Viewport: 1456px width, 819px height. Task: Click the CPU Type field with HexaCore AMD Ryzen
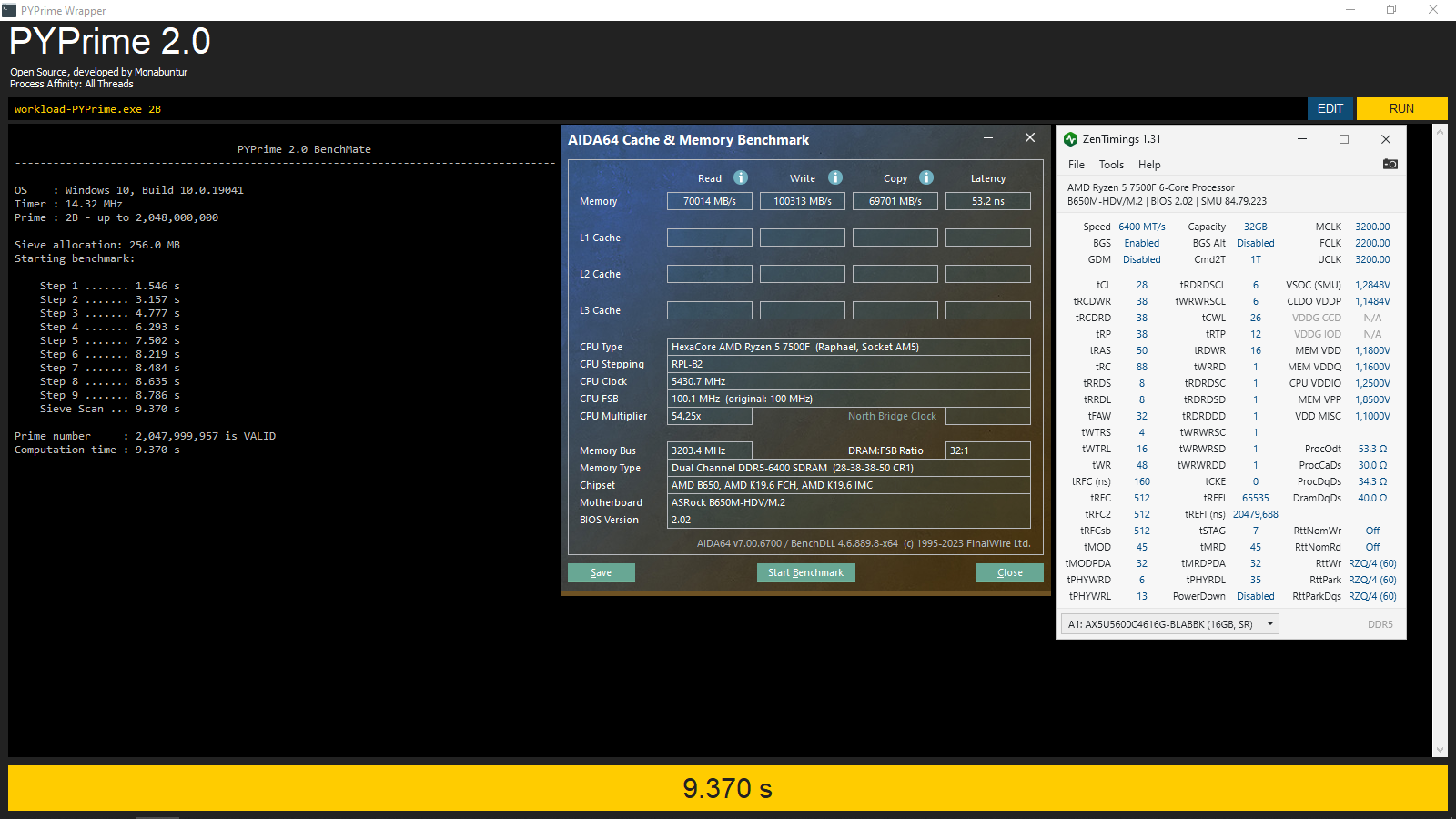coord(849,347)
